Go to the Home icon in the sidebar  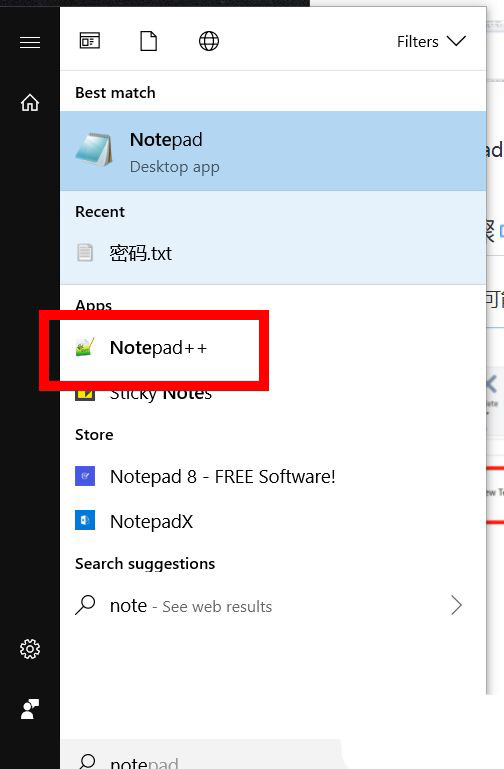pyautogui.click(x=30, y=103)
